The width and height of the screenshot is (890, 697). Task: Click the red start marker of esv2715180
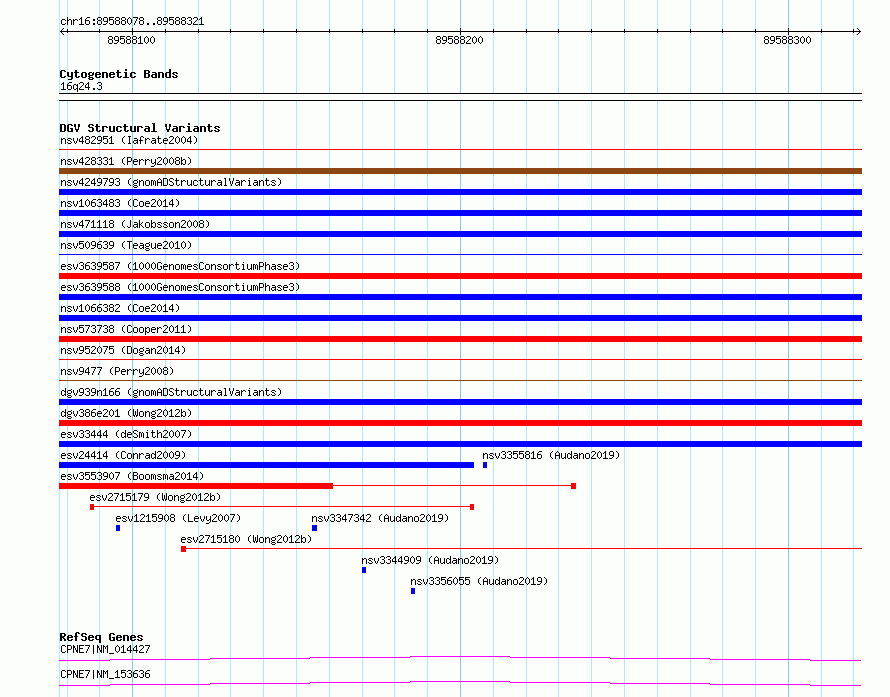[183, 549]
